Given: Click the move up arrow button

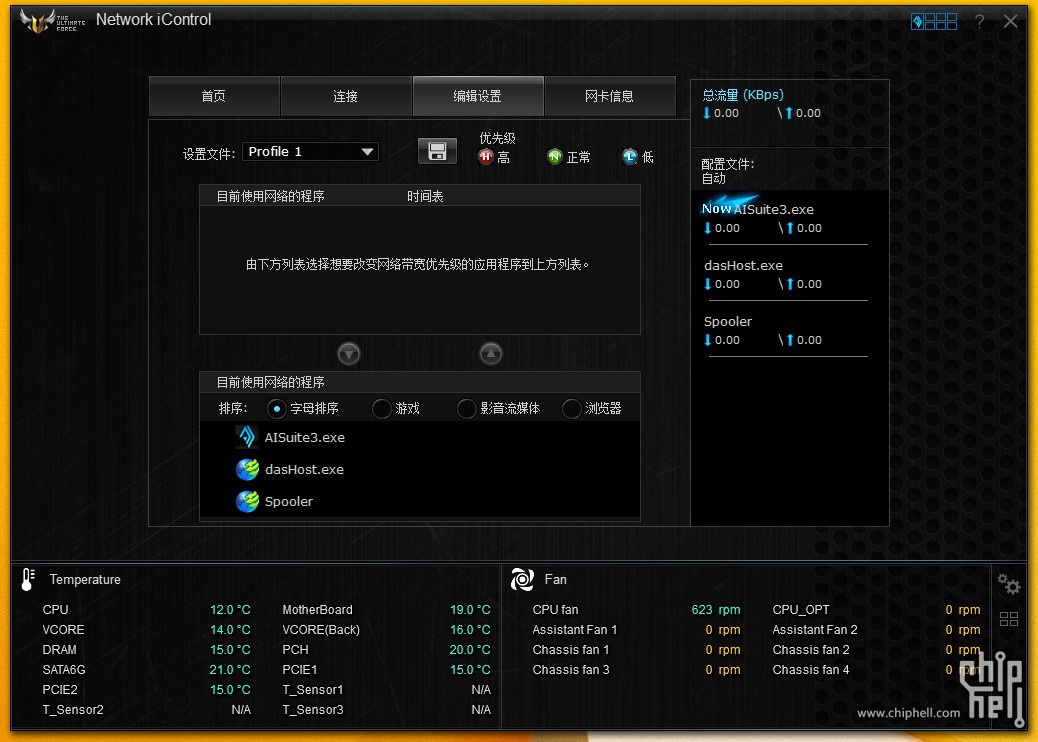Looking at the screenshot, I should pos(491,354).
